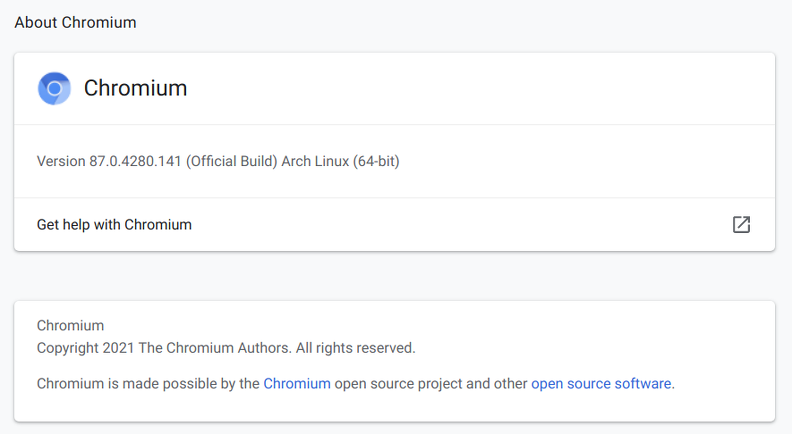Click the large Chromium title beside the logo
The width and height of the screenshot is (792, 434).
pyautogui.click(x=135, y=88)
